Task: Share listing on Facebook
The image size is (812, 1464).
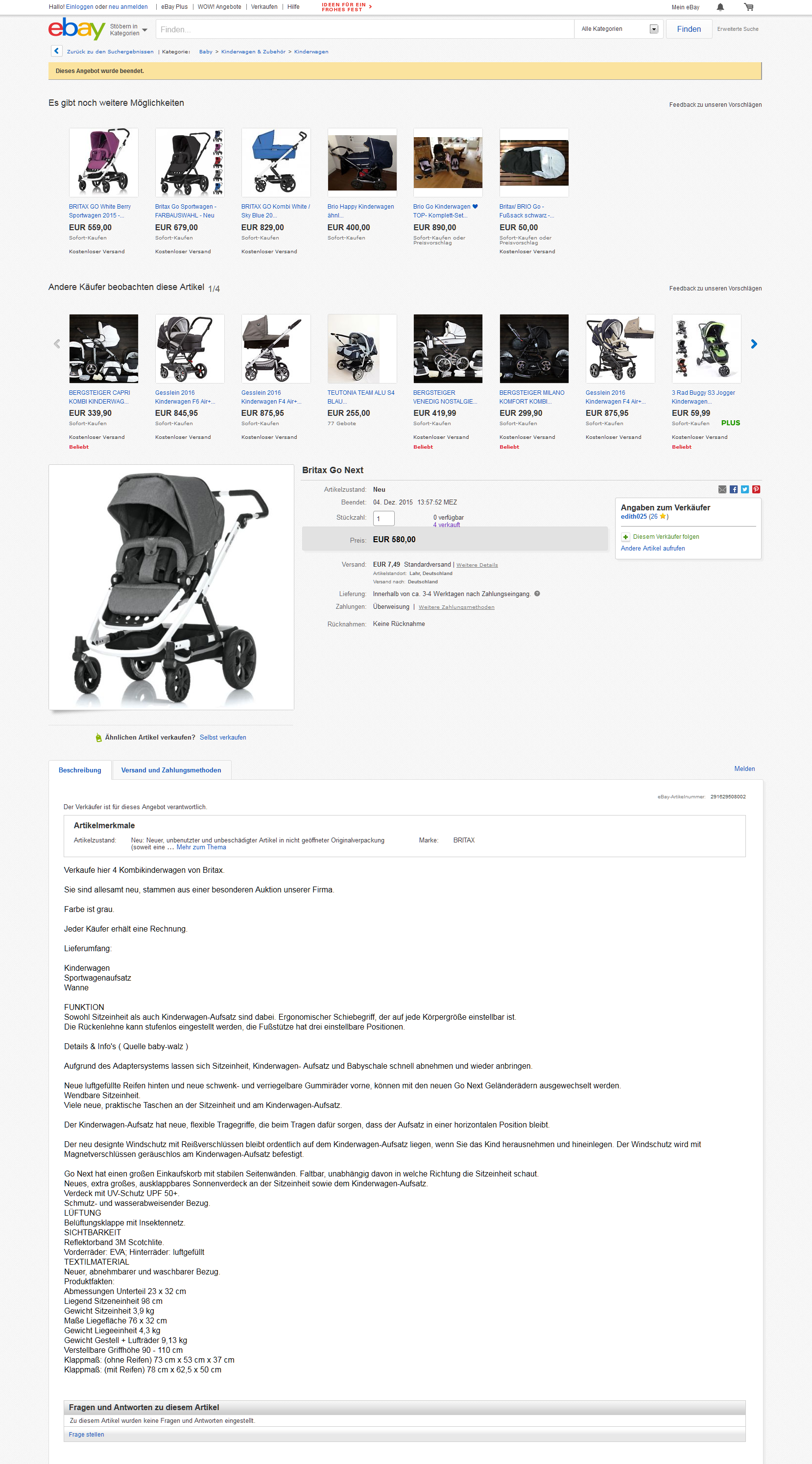Action: click(734, 489)
